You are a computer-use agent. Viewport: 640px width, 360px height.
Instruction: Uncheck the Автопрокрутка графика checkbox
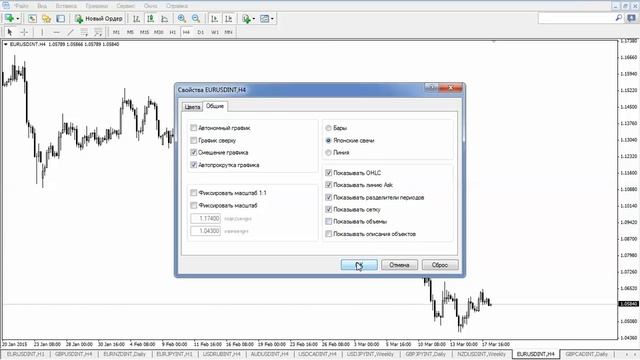point(193,165)
